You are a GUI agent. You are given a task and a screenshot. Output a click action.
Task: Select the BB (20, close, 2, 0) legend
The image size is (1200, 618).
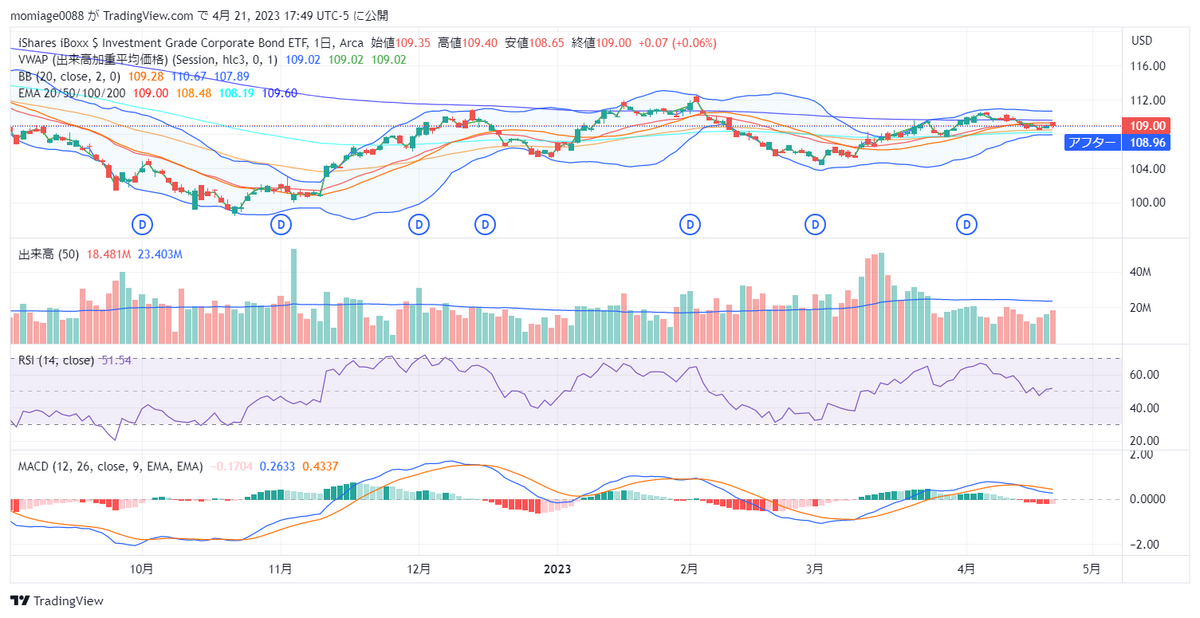70,76
